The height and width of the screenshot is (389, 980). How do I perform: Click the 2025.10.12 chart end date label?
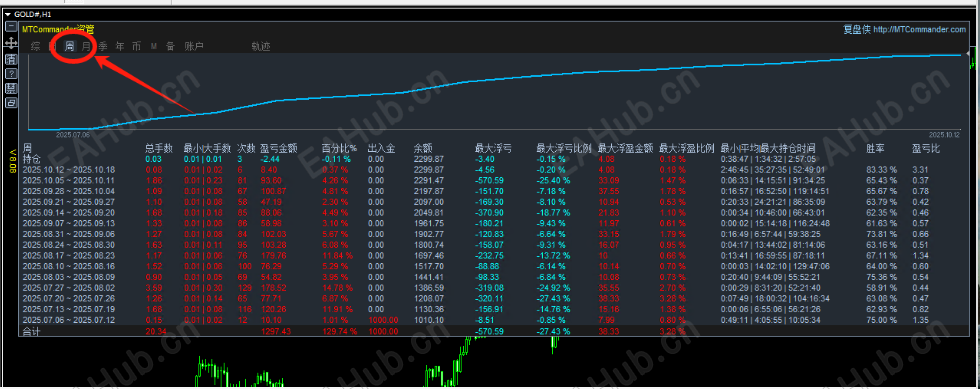(x=943, y=134)
